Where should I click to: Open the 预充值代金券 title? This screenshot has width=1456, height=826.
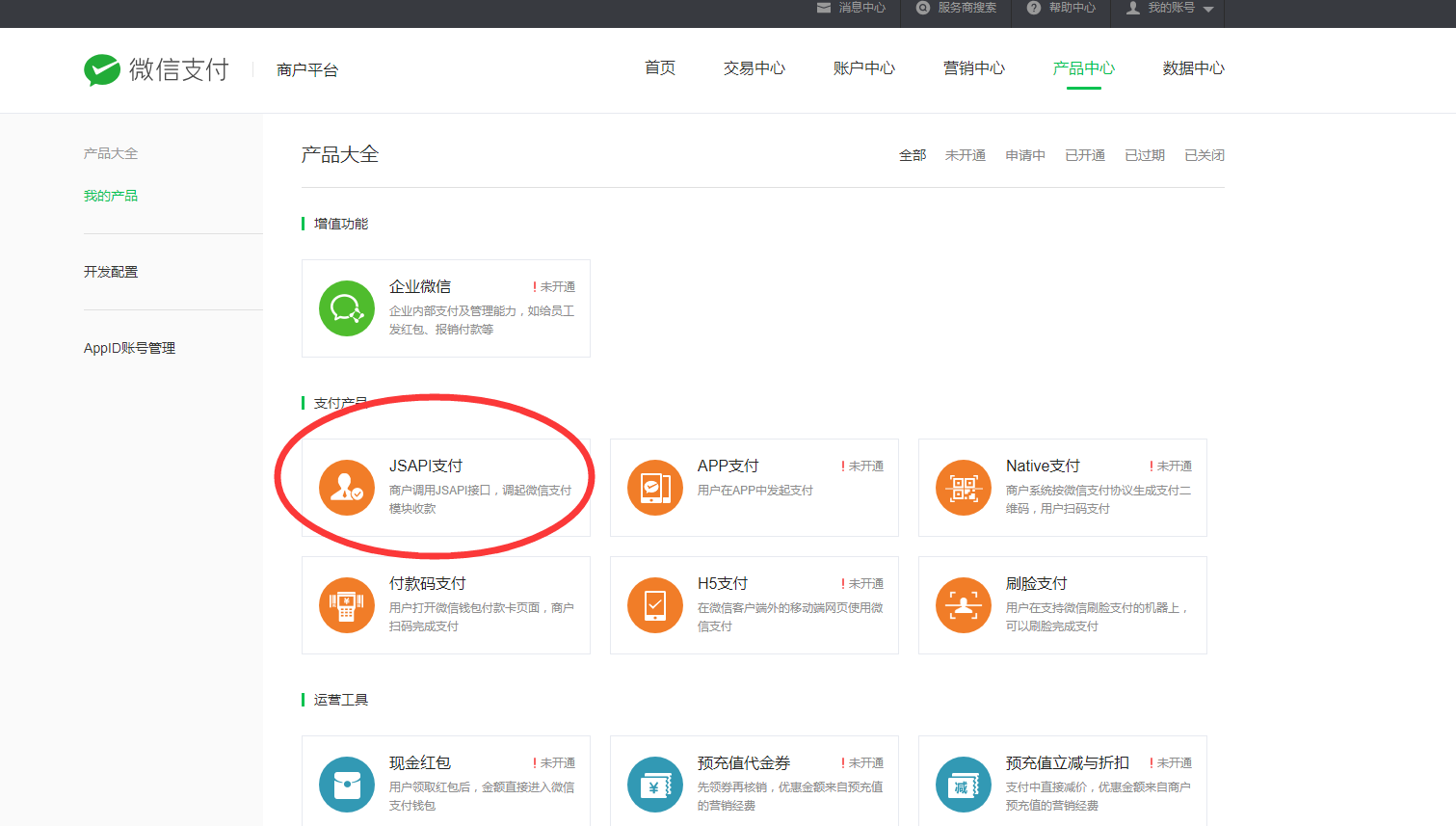744,762
